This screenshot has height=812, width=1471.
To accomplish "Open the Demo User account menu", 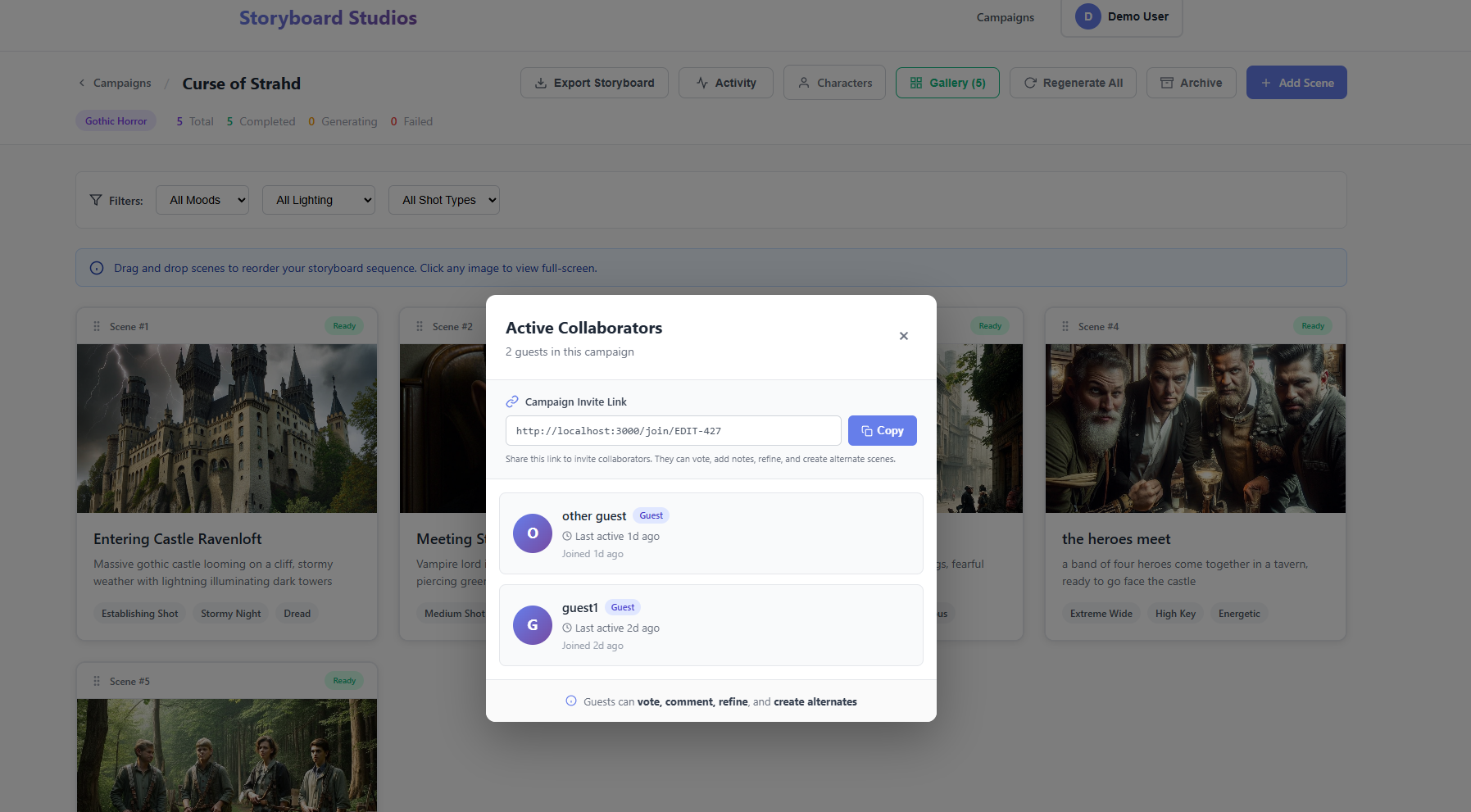I will click(x=1122, y=16).
